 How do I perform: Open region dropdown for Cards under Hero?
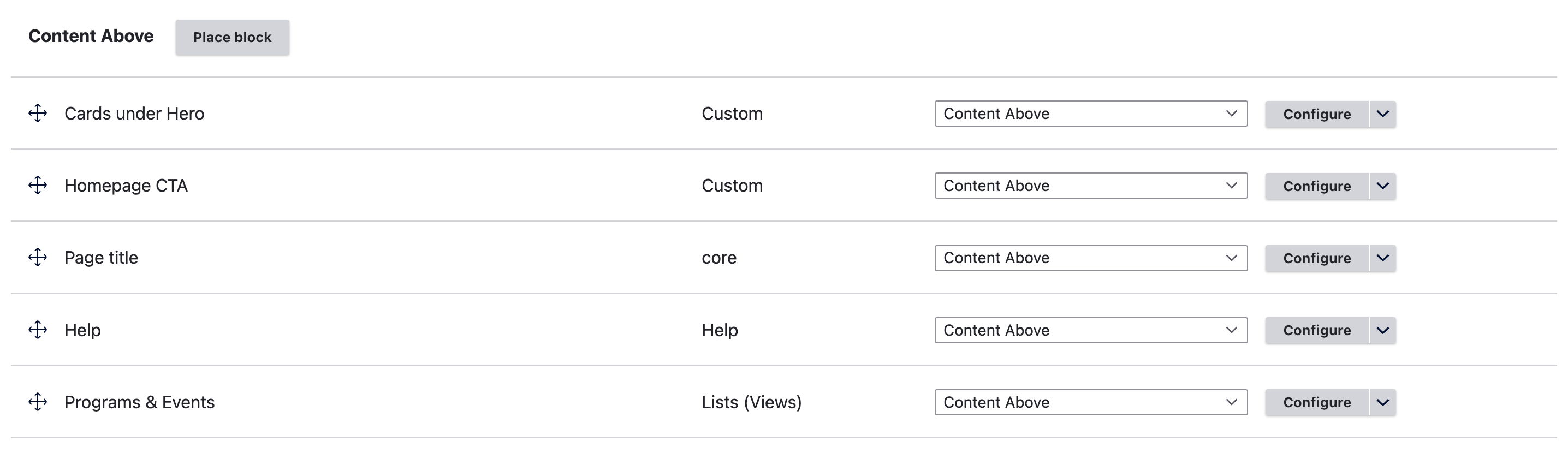click(x=1090, y=114)
